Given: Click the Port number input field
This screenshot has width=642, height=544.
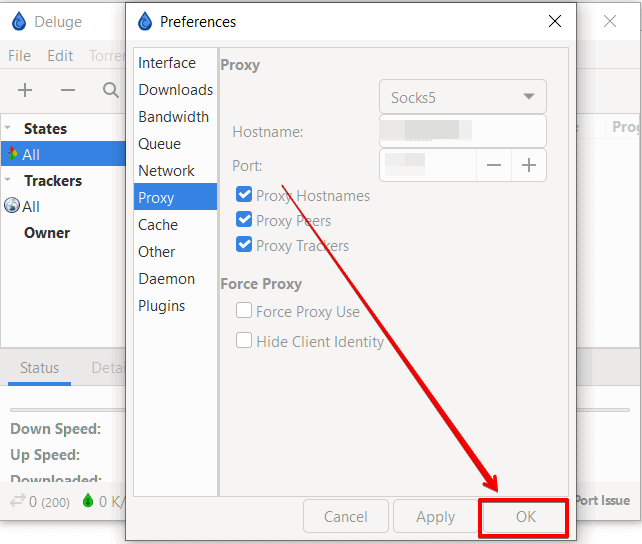Looking at the screenshot, I should 428,165.
